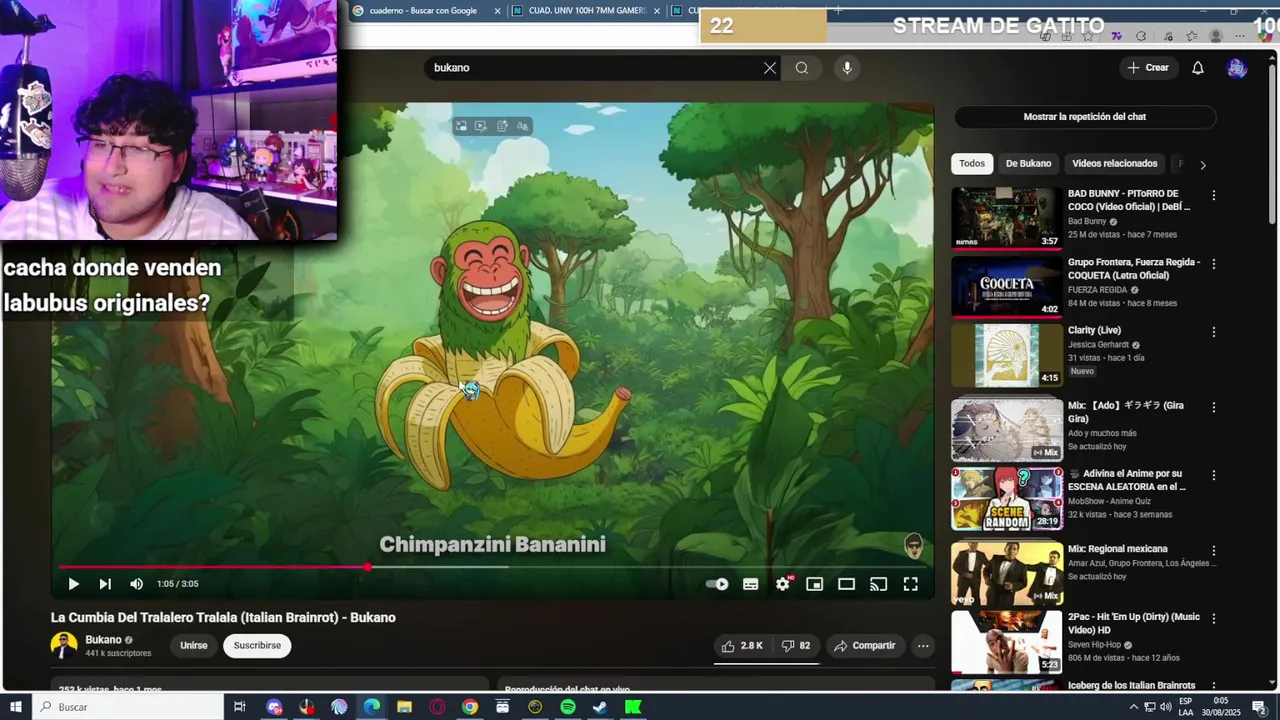The image size is (1280, 720).
Task: Open Google Chrome from the taskbar
Action: click(x=470, y=707)
